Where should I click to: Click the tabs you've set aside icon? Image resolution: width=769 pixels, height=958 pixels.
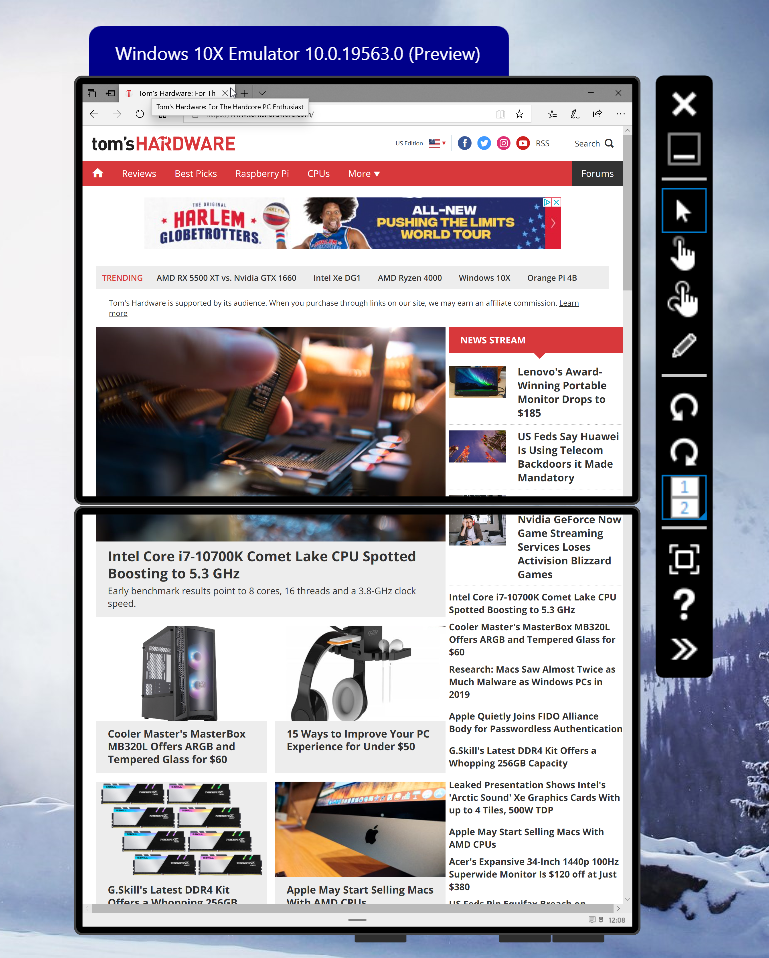(92, 93)
